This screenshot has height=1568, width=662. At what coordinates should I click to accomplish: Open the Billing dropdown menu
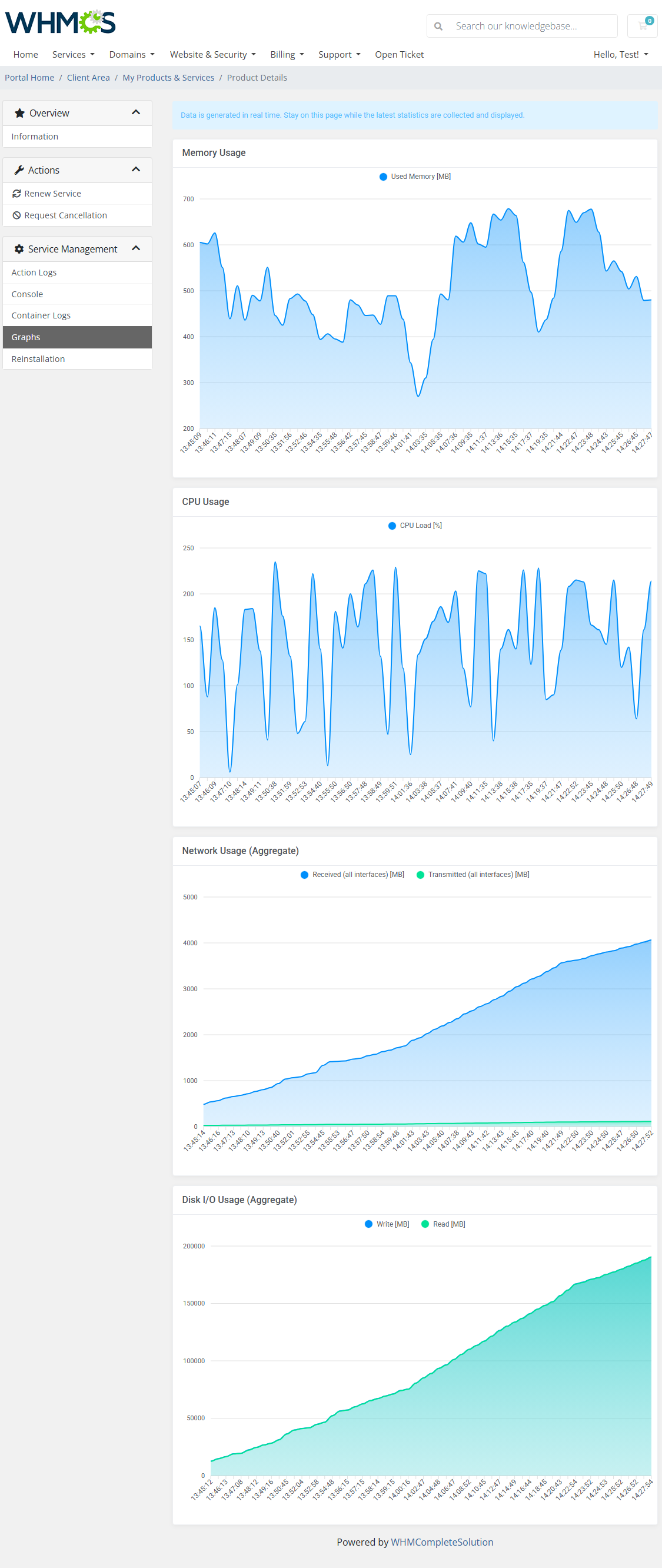(287, 55)
